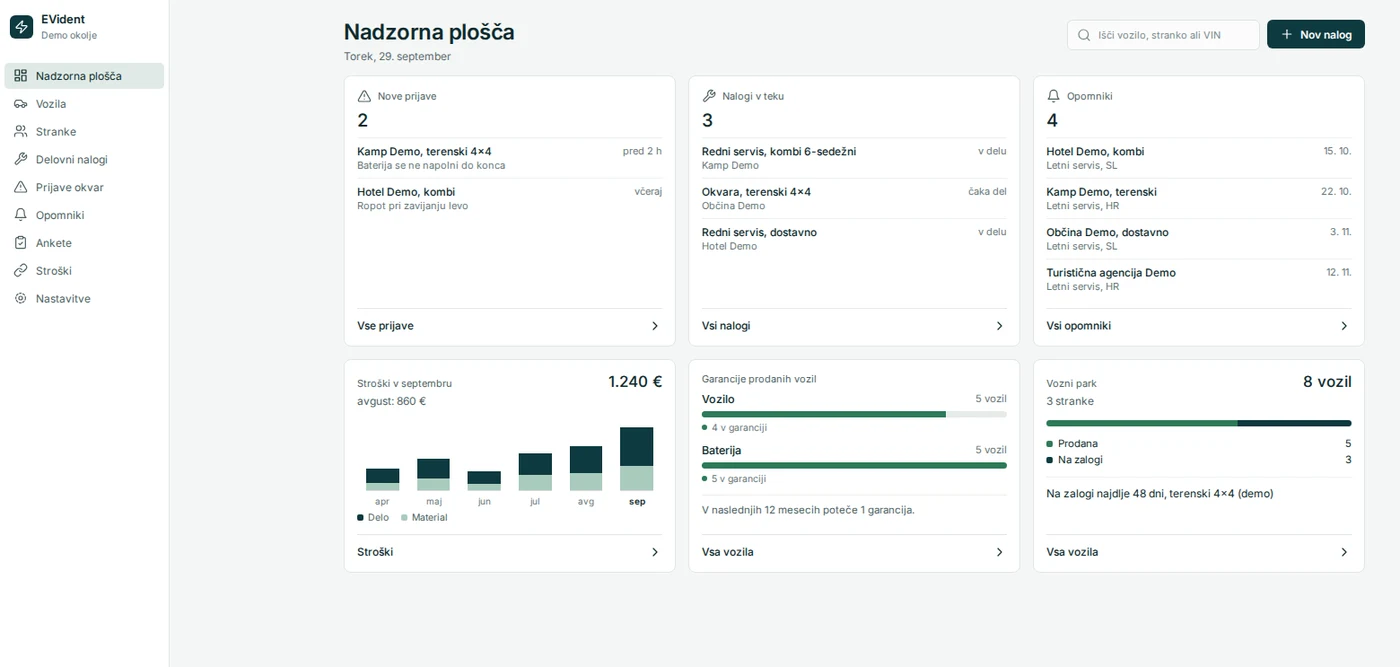The height and width of the screenshot is (667, 1400).
Task: Navigate to Delovni nalogi
Action: tap(84, 159)
